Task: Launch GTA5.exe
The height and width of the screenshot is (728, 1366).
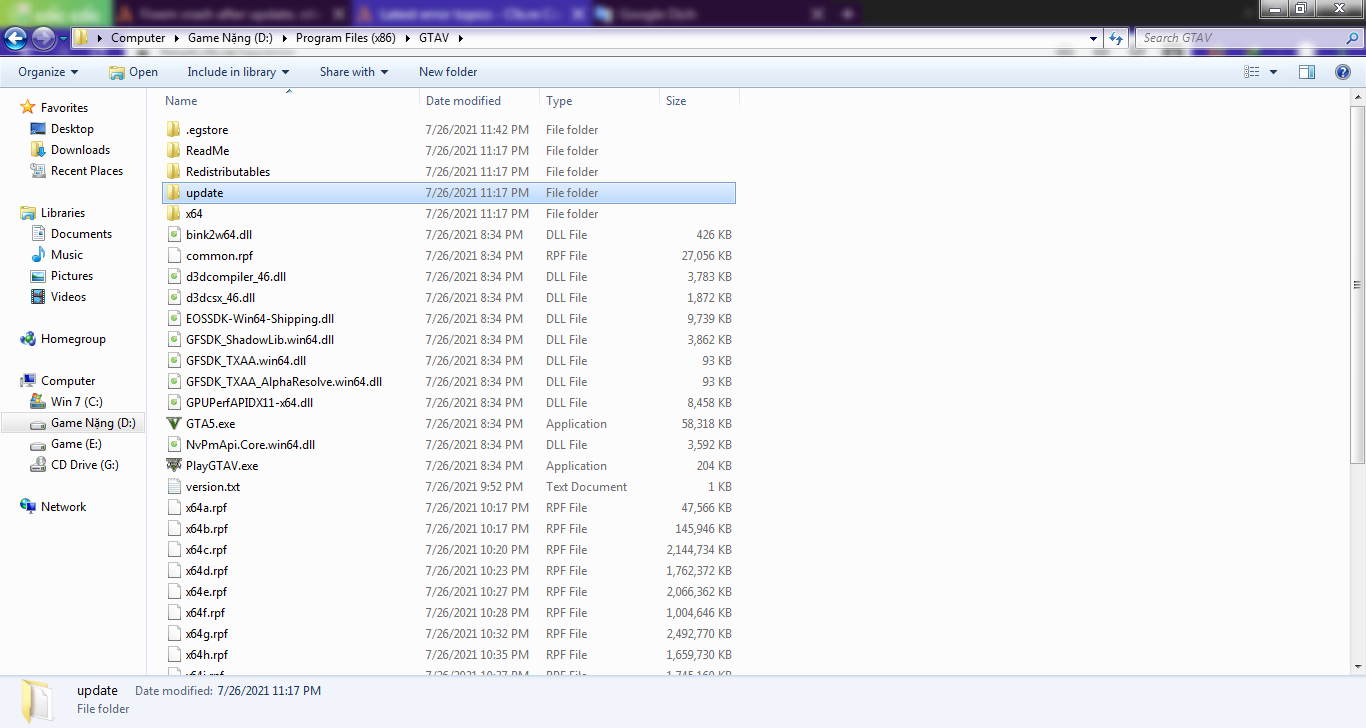Action: pyautogui.click(x=210, y=423)
